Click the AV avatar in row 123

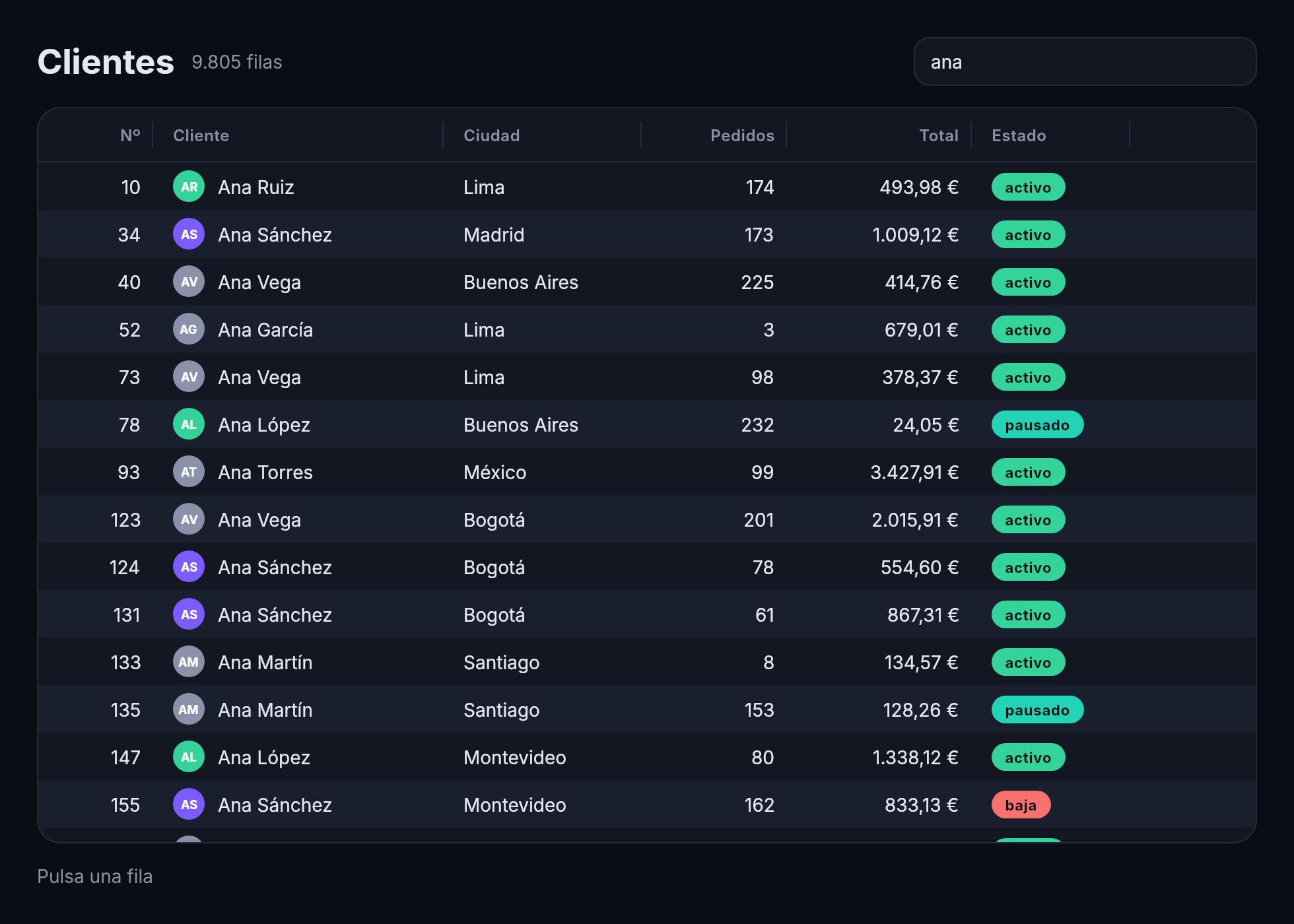click(189, 519)
